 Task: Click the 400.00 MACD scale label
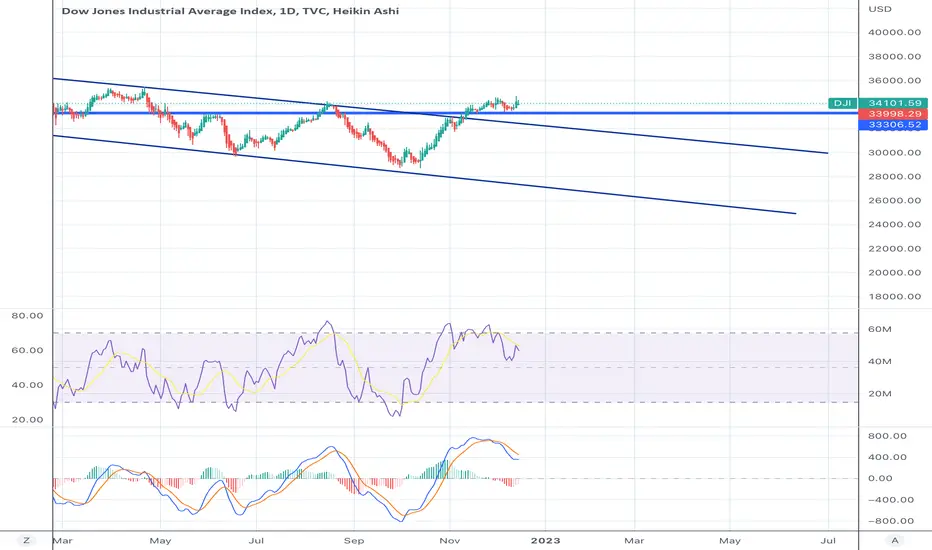click(x=887, y=457)
